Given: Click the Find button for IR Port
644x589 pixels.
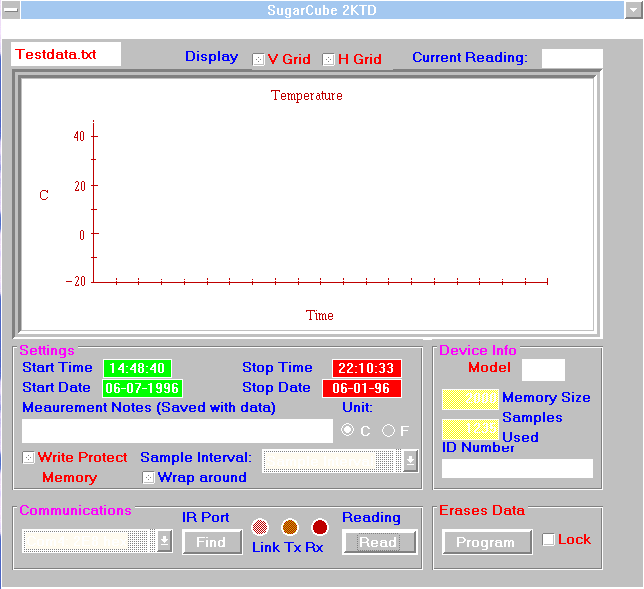Looking at the screenshot, I should point(212,542).
